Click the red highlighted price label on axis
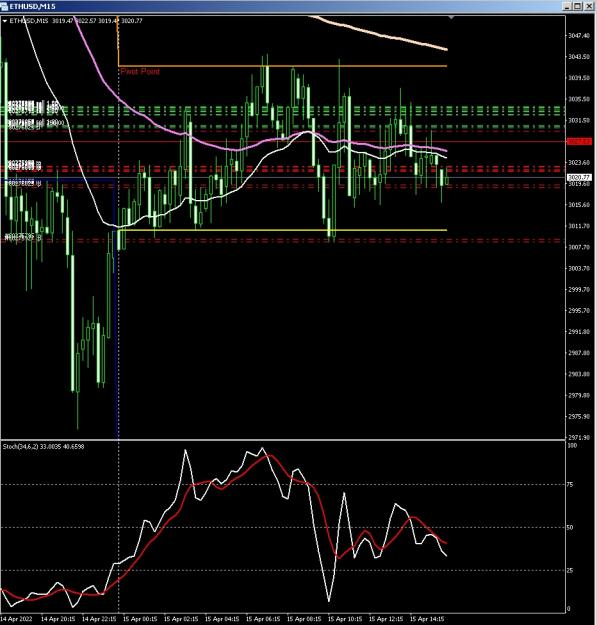 point(579,142)
